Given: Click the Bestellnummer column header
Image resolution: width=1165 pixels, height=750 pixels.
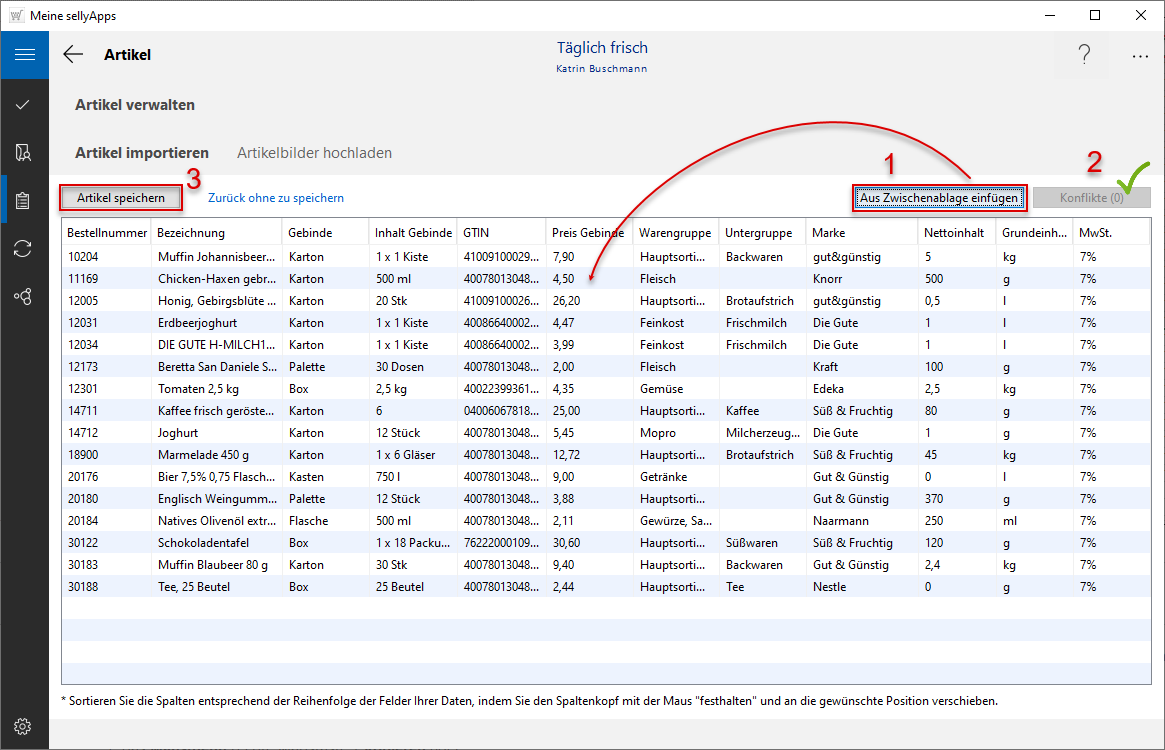Looking at the screenshot, I should [x=106, y=233].
